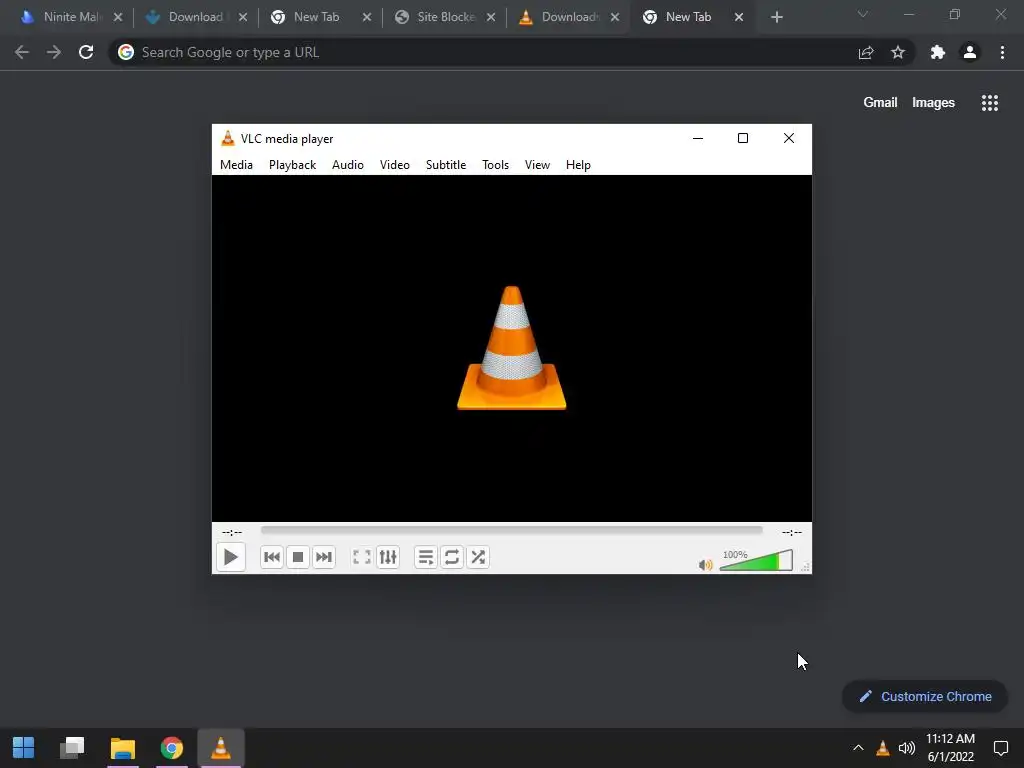
Task: Open Chrome profile avatar menu
Action: 970,52
